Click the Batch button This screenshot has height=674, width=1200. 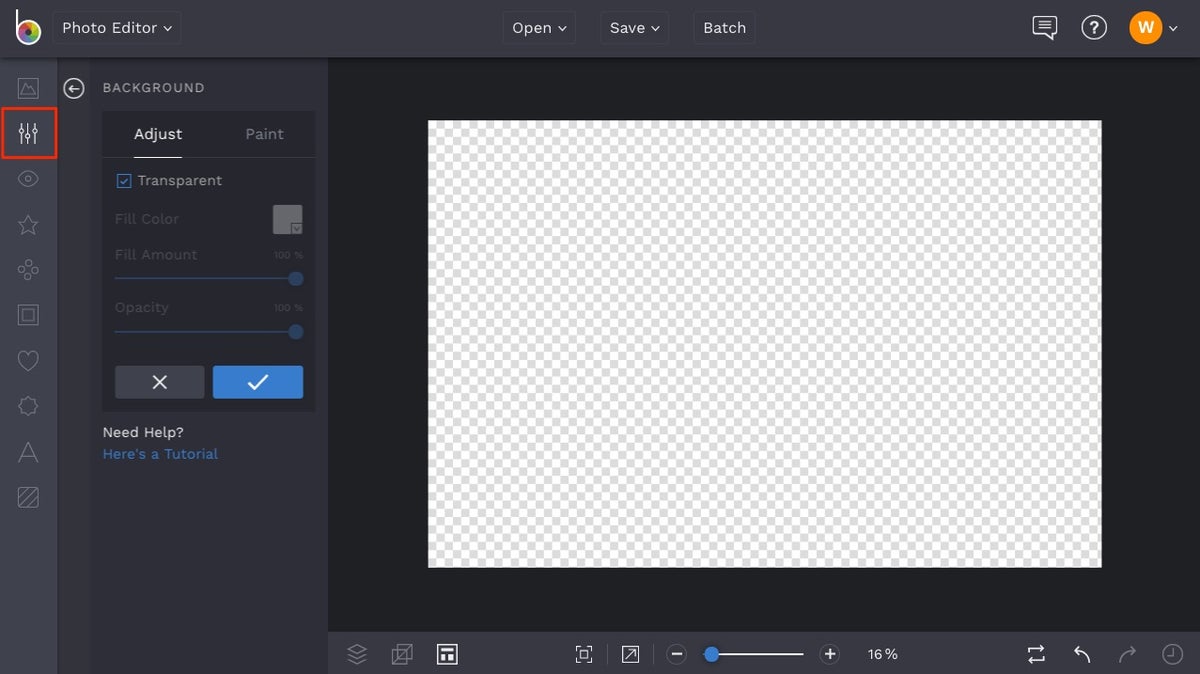tap(724, 27)
